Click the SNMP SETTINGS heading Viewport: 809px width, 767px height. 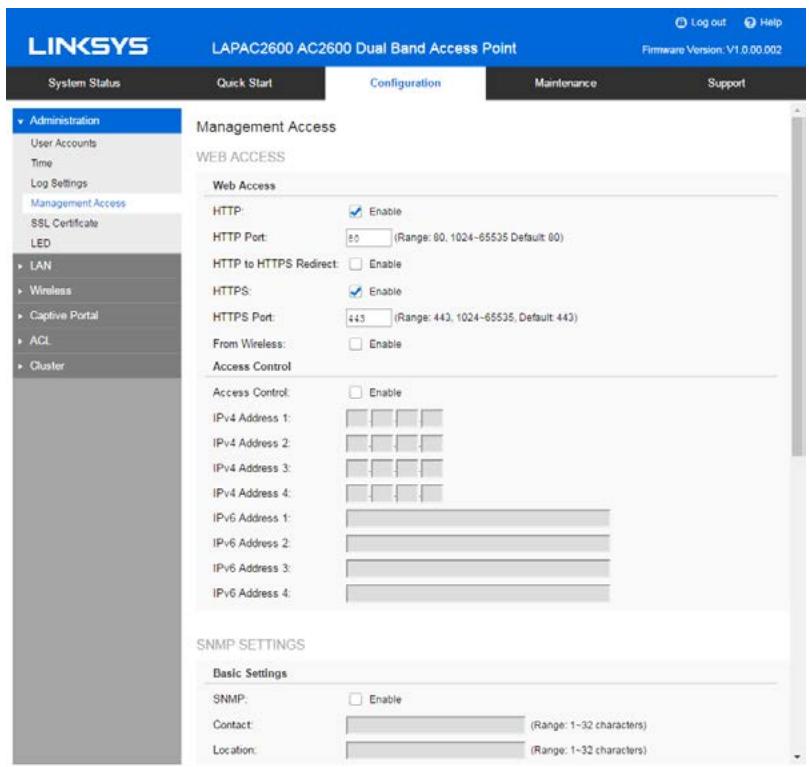pyautogui.click(x=251, y=645)
